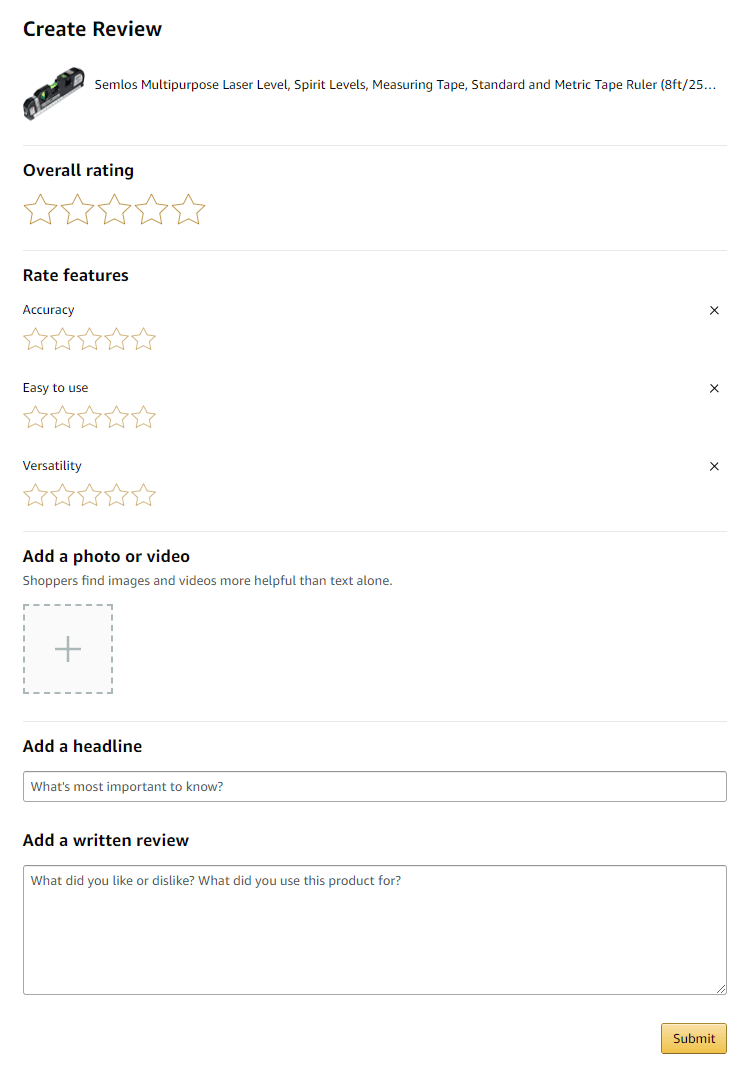Set Easy to use to five stars
Image resolution: width=746 pixels, height=1074 pixels.
144,417
